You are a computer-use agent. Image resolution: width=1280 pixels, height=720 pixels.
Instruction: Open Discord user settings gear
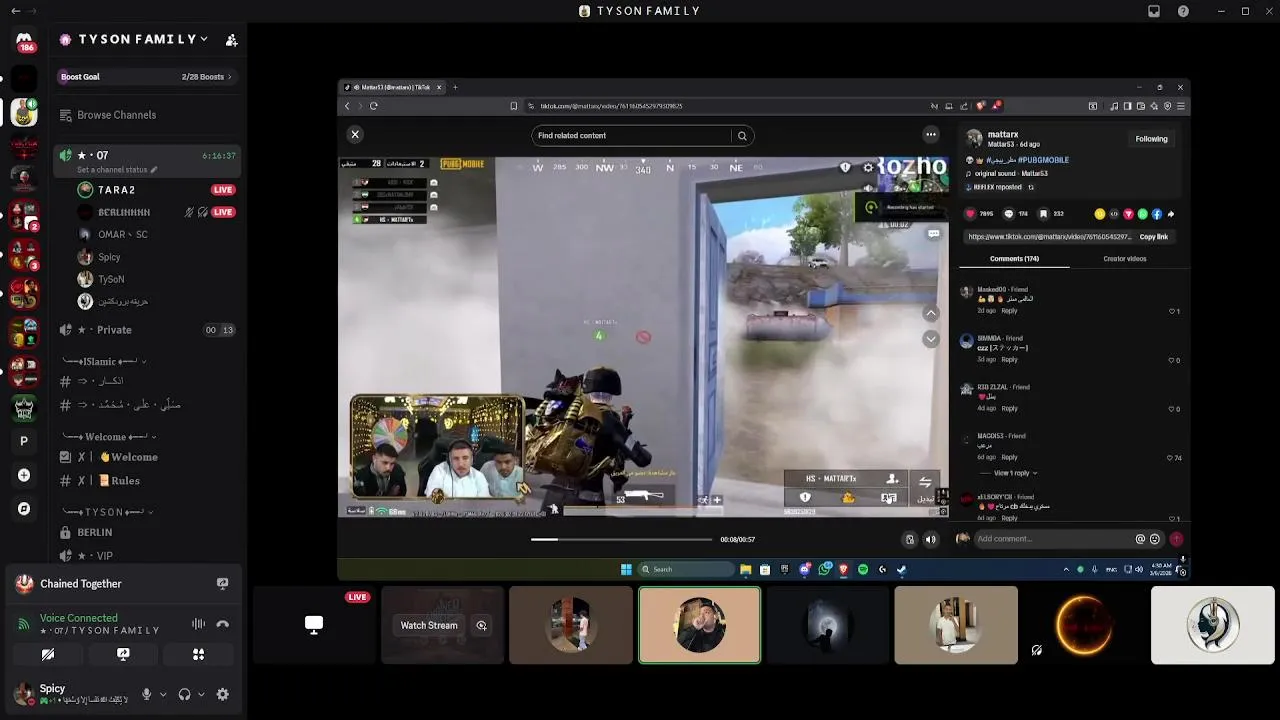click(x=223, y=694)
